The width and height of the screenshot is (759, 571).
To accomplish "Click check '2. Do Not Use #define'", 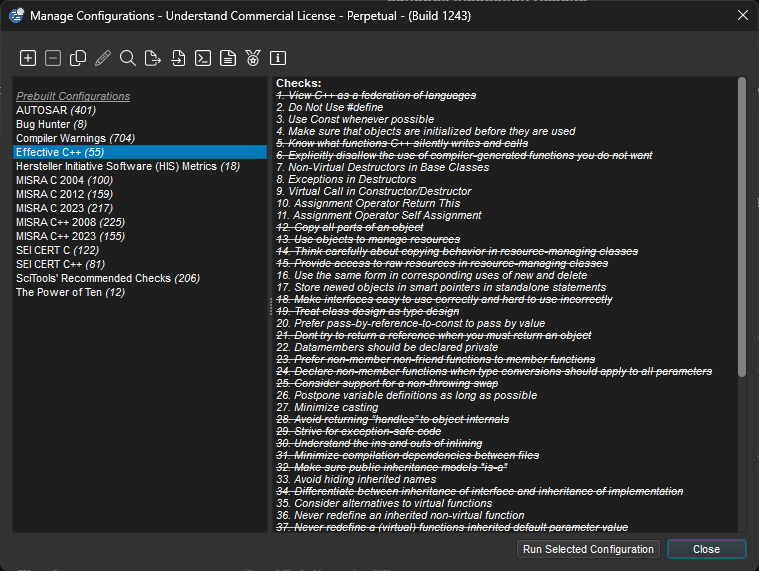I will pyautogui.click(x=329, y=107).
